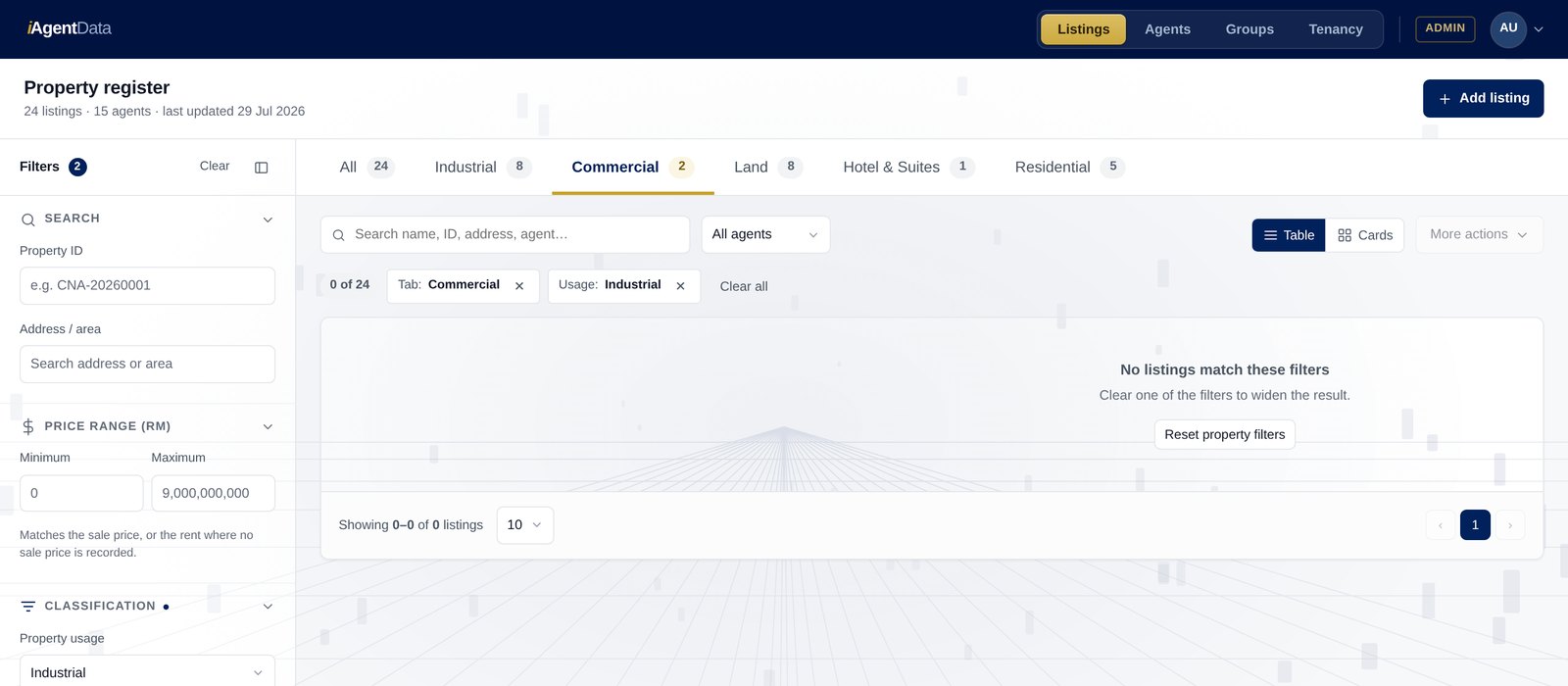Viewport: 1568px width, 686px height.
Task: Click the Clear all link
Action: click(744, 286)
